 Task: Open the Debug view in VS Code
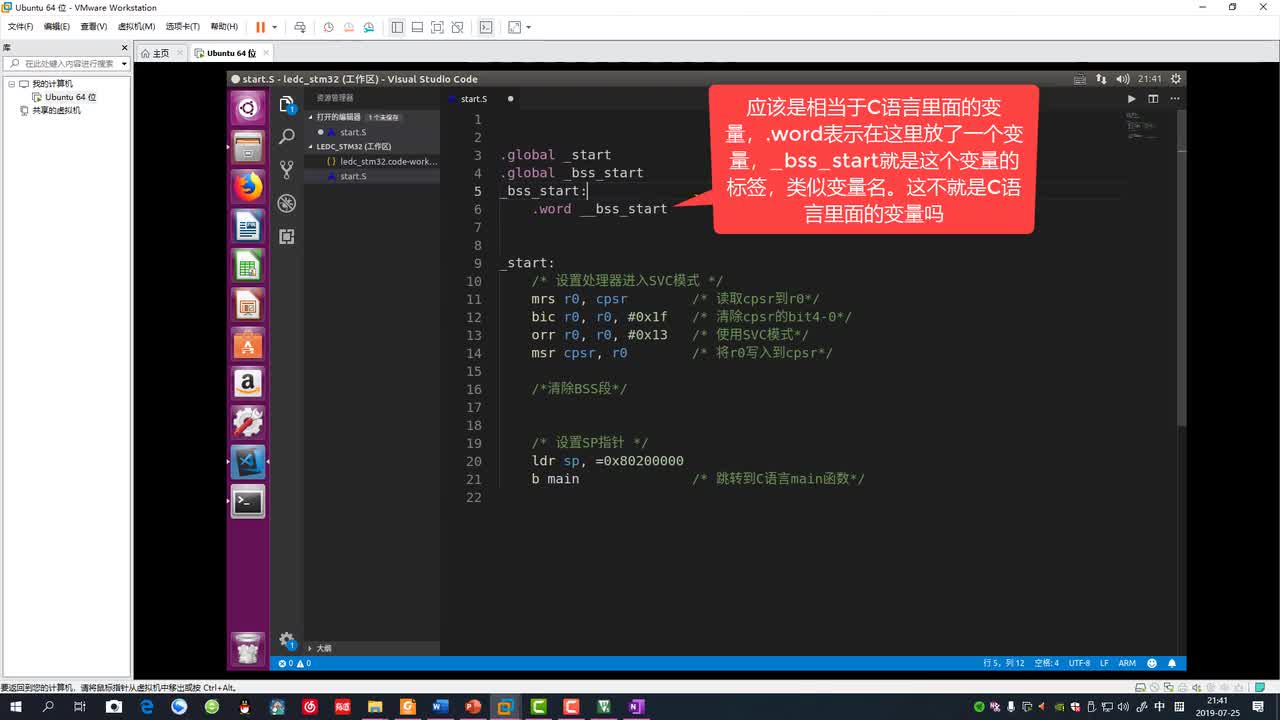tap(287, 203)
